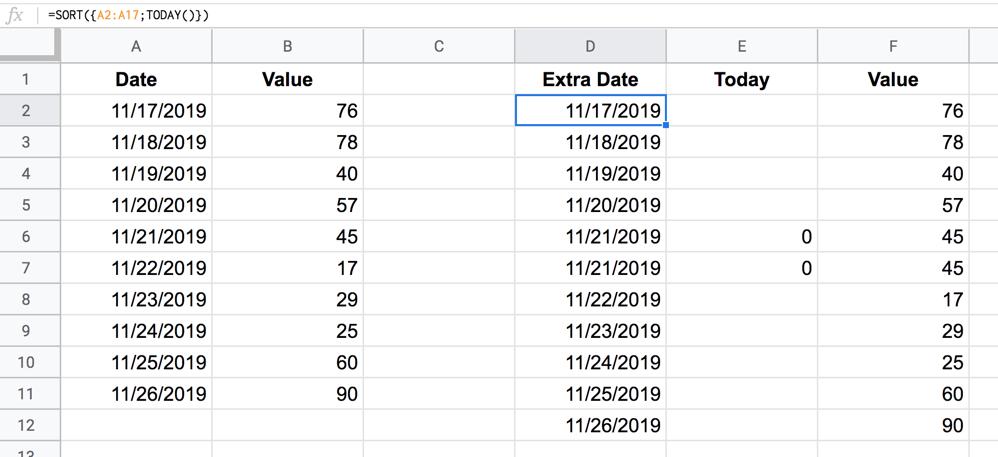Select row 1 header

(30, 79)
